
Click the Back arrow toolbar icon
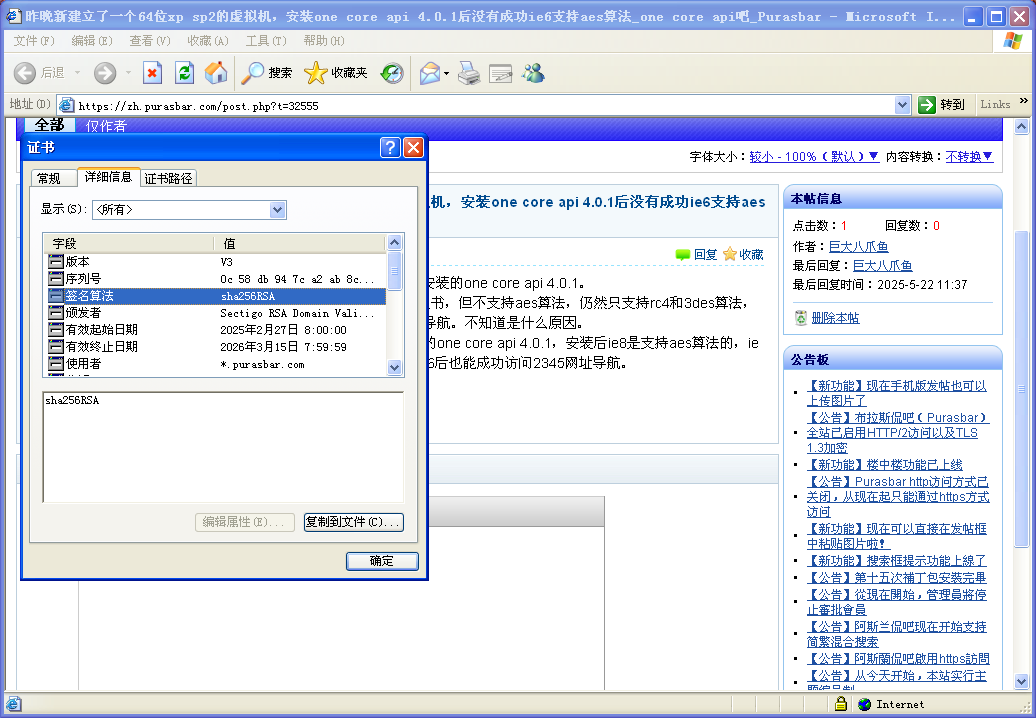24,73
